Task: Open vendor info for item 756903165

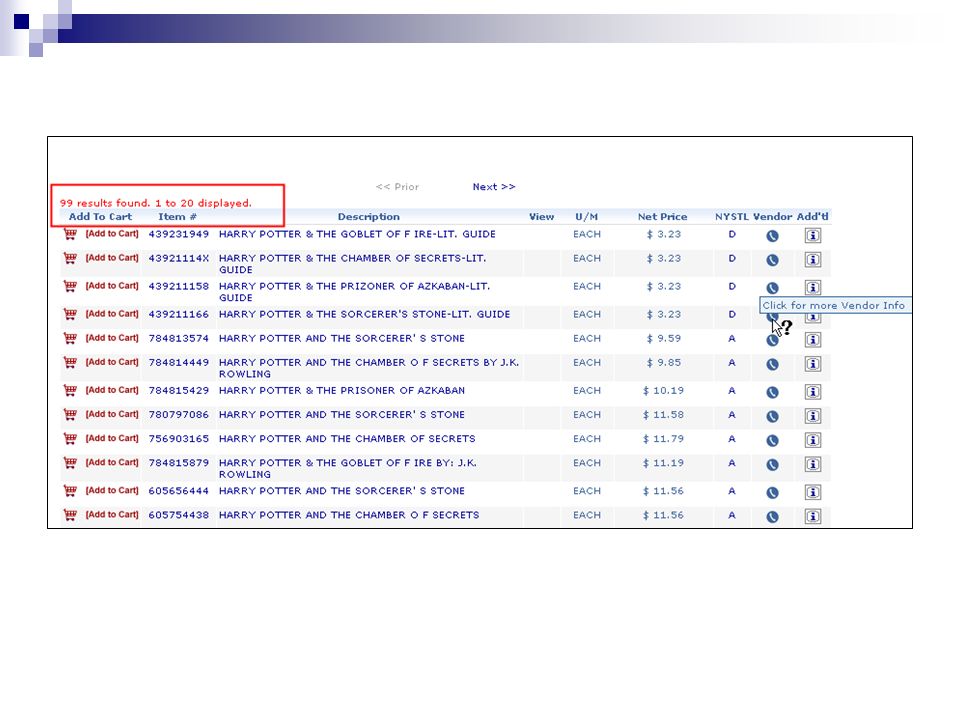Action: click(773, 440)
